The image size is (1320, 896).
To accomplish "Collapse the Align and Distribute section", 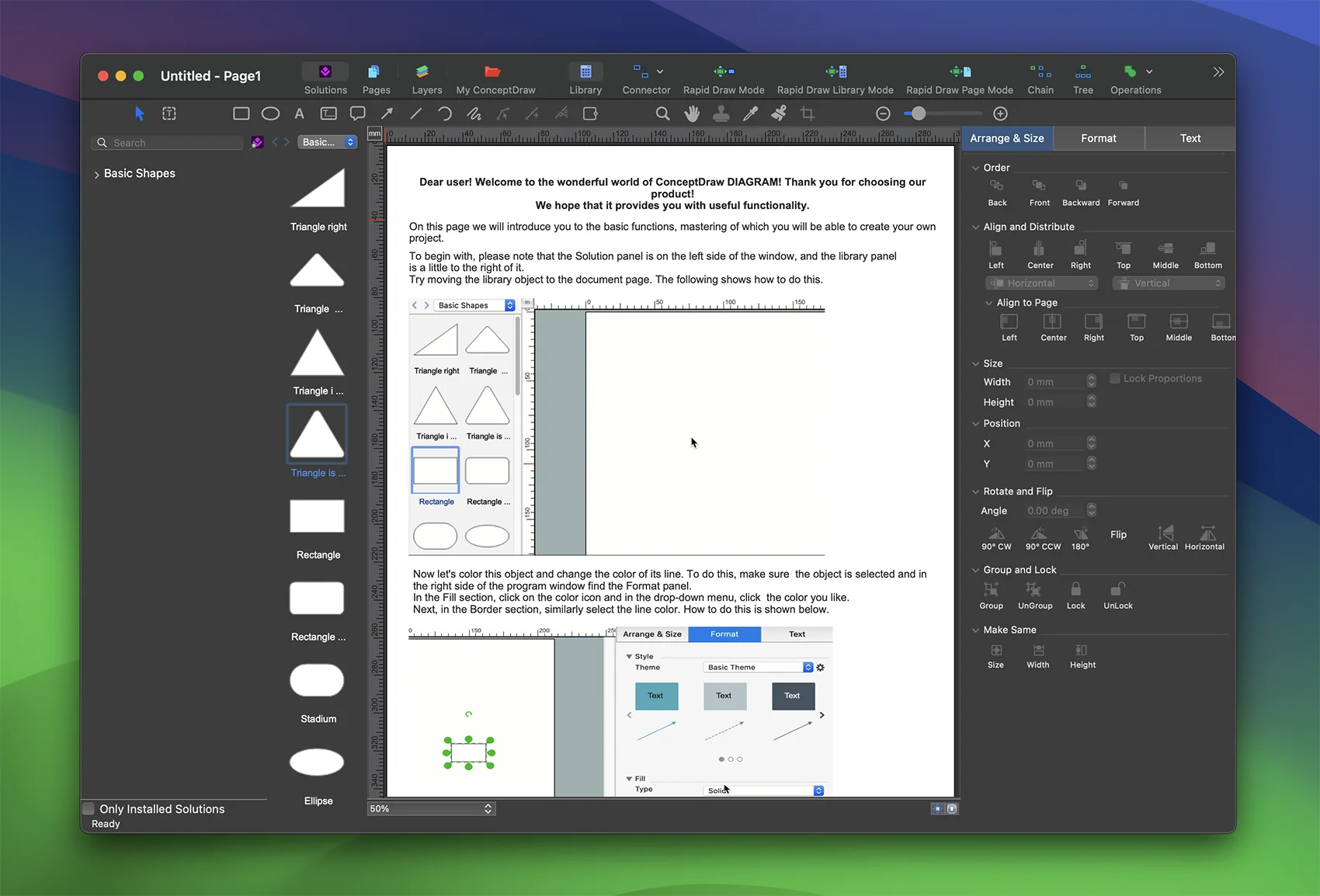I will click(x=975, y=227).
